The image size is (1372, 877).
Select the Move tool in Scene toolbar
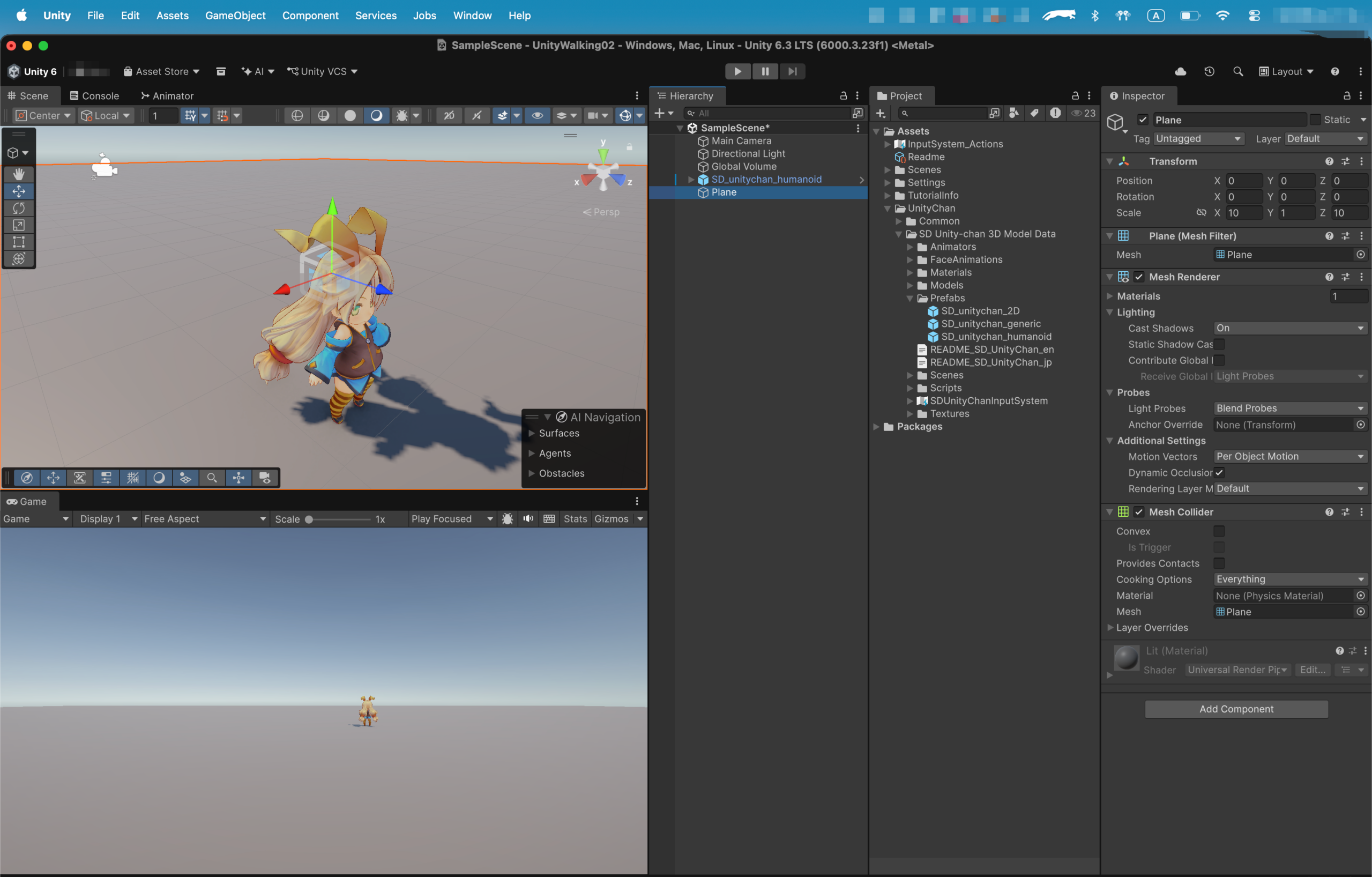point(19,191)
